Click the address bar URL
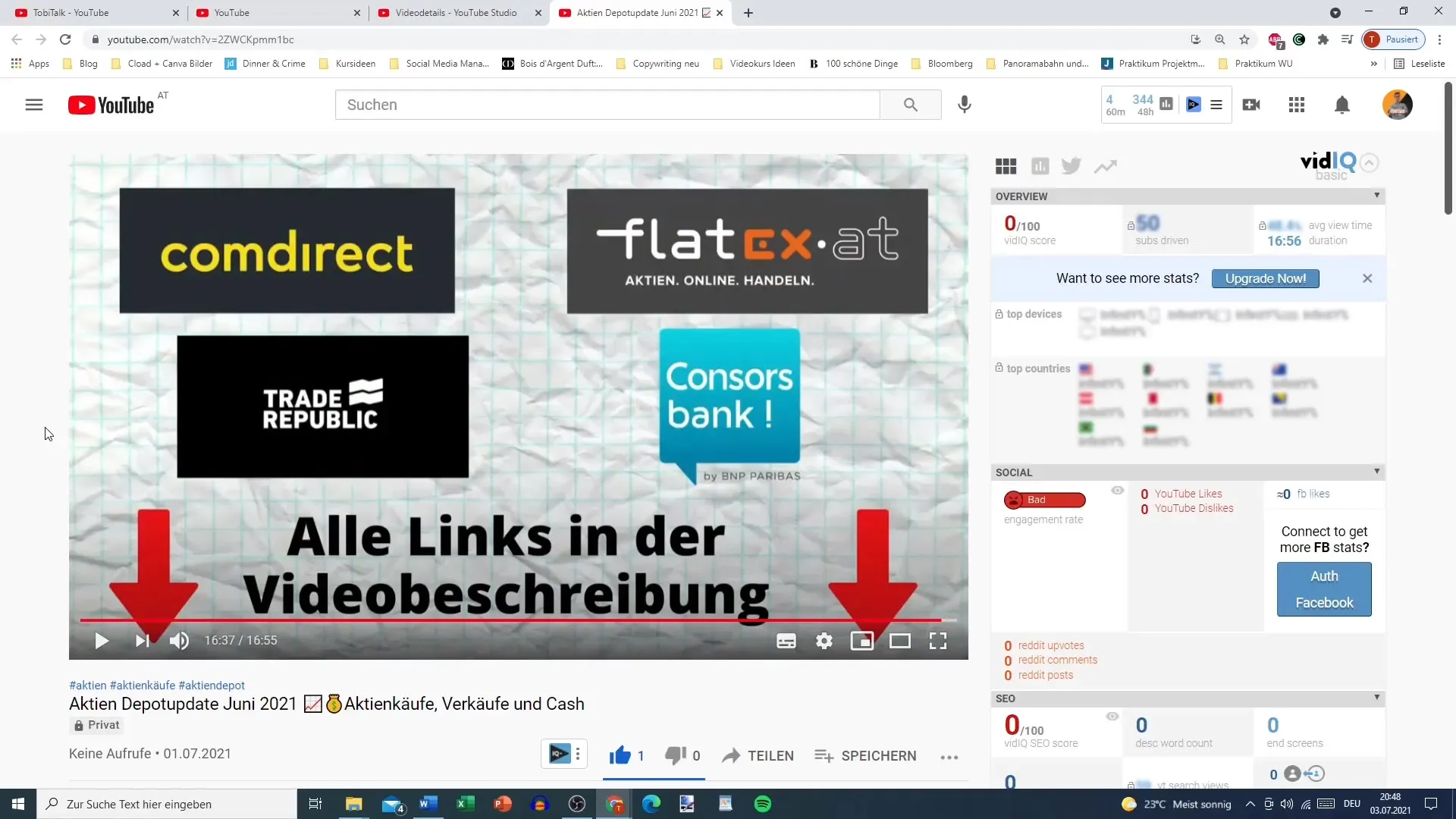Image resolution: width=1456 pixels, height=819 pixels. (200, 39)
